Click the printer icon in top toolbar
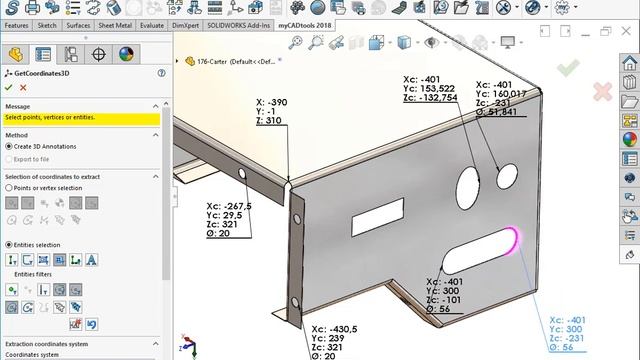This screenshot has height=360, width=640. 33,7
